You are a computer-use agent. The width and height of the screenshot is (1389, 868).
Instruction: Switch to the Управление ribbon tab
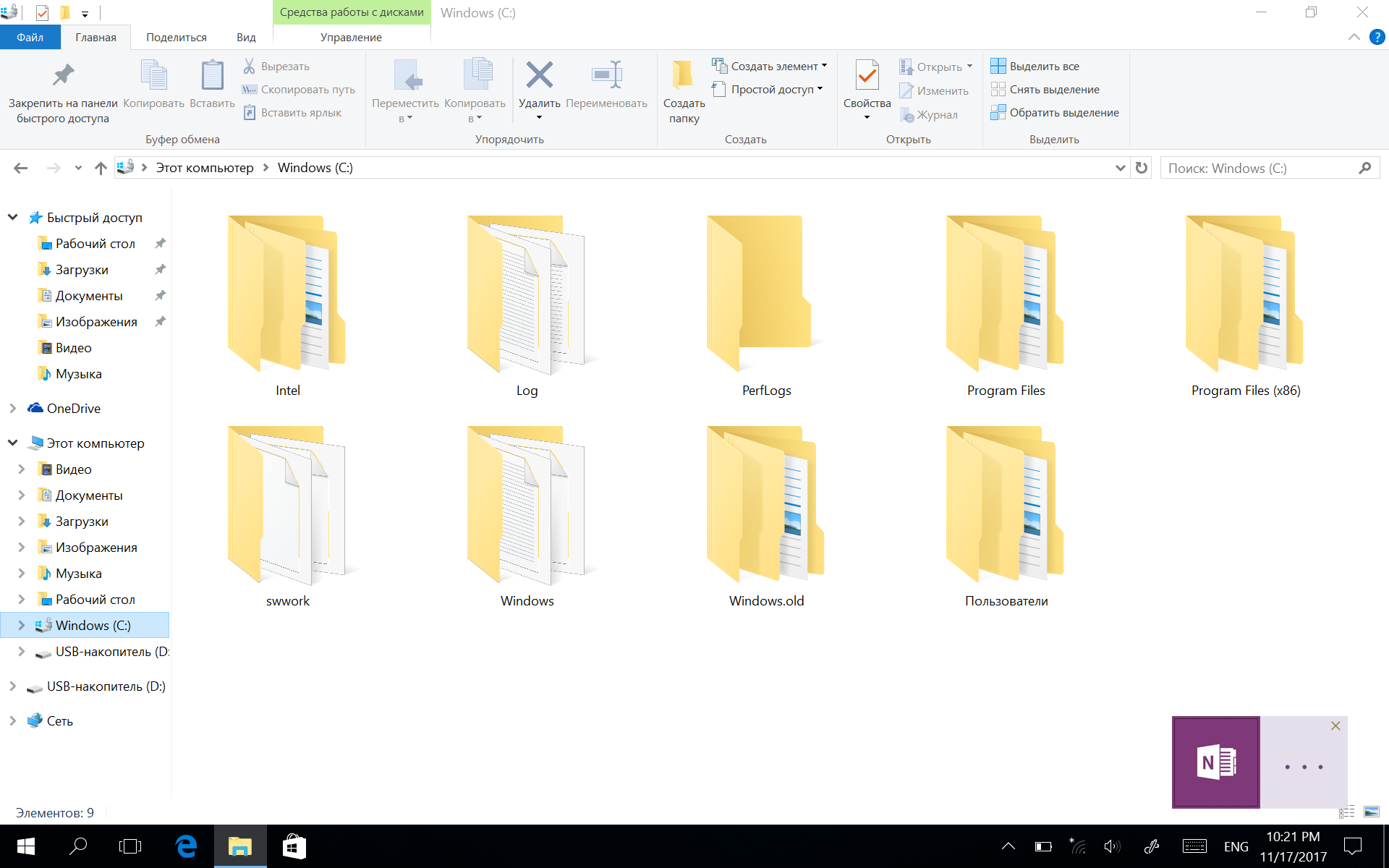pos(352,37)
